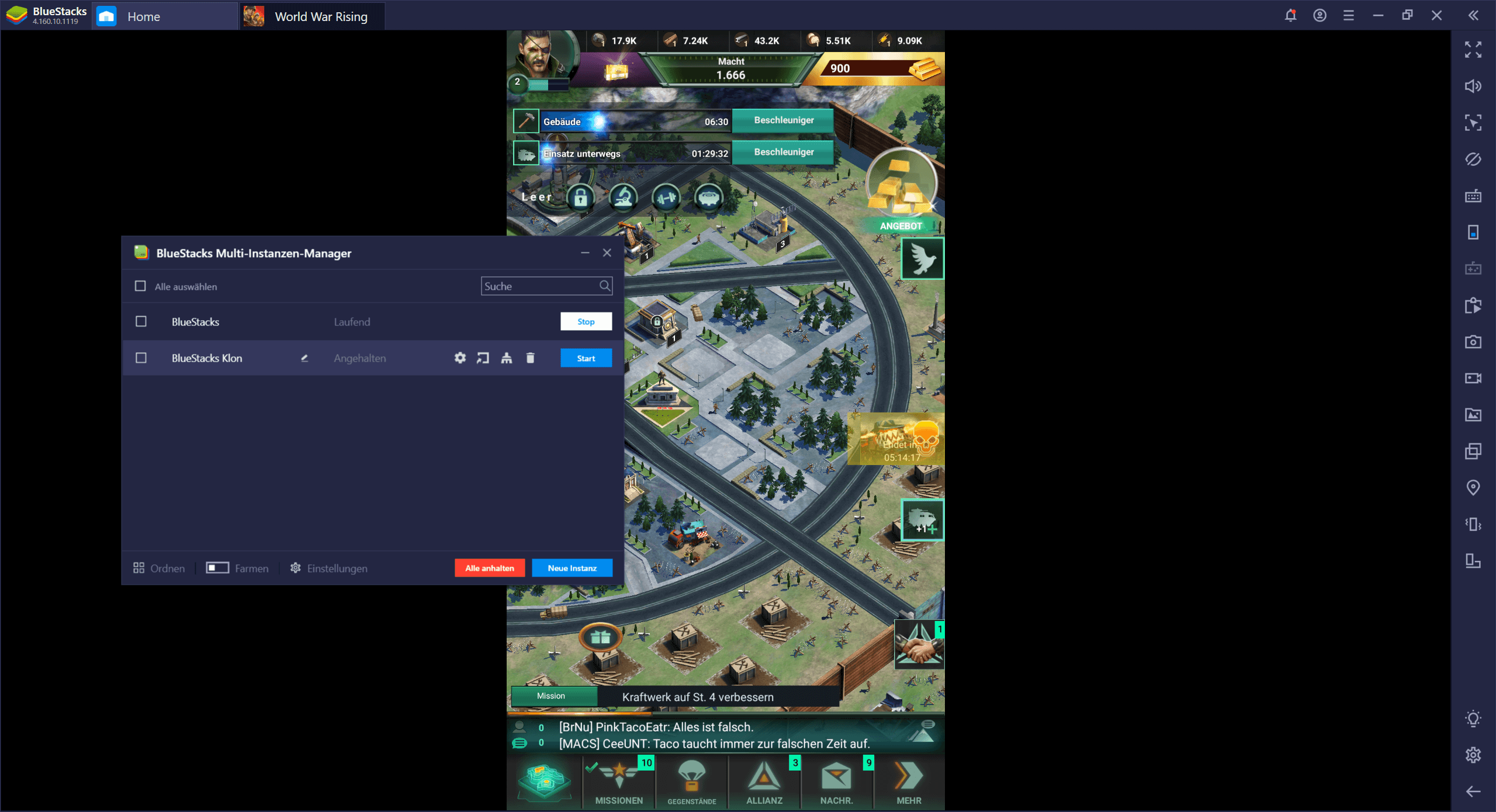
Task: Tap the Macht 1.666 power display
Action: [x=730, y=69]
